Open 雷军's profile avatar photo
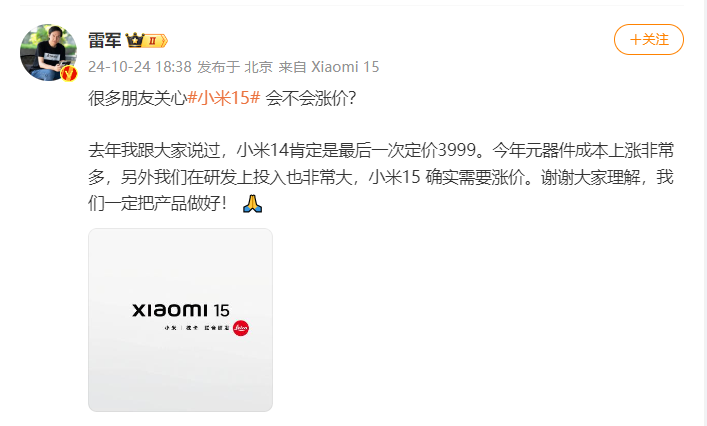 [48, 53]
